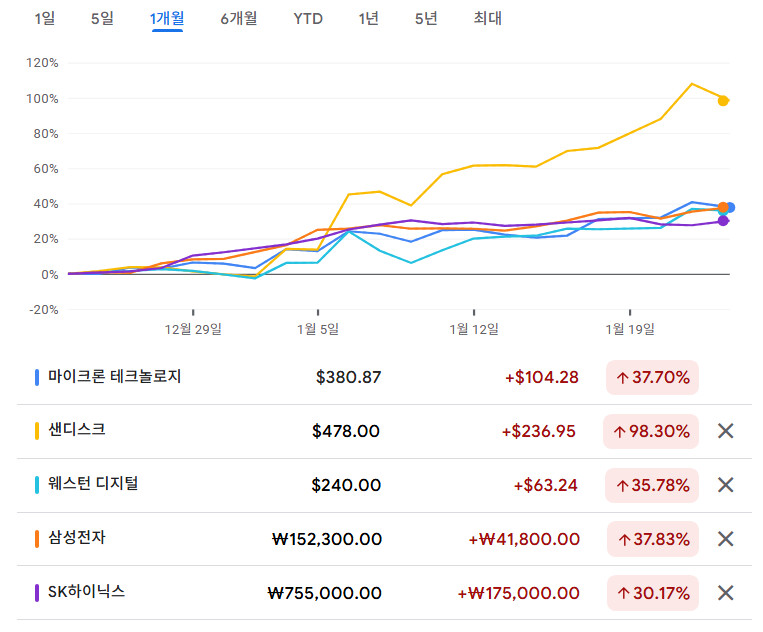The width and height of the screenshot is (763, 632).
Task: Show the YTD chart range
Action: 308,18
